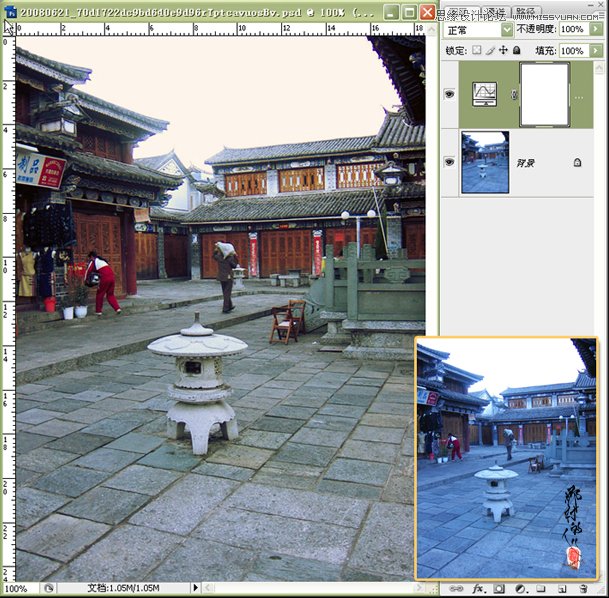This screenshot has height=598, width=609.
Task: Switch to the 通道 channels tab
Action: click(x=494, y=12)
